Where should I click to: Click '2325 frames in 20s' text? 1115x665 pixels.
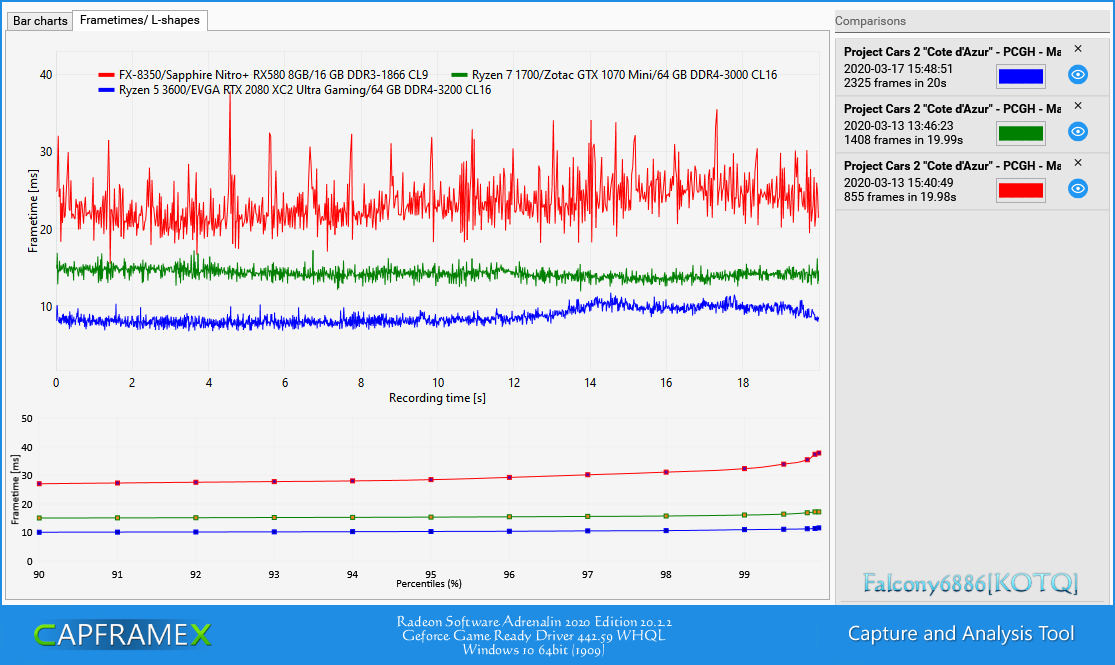[895, 83]
